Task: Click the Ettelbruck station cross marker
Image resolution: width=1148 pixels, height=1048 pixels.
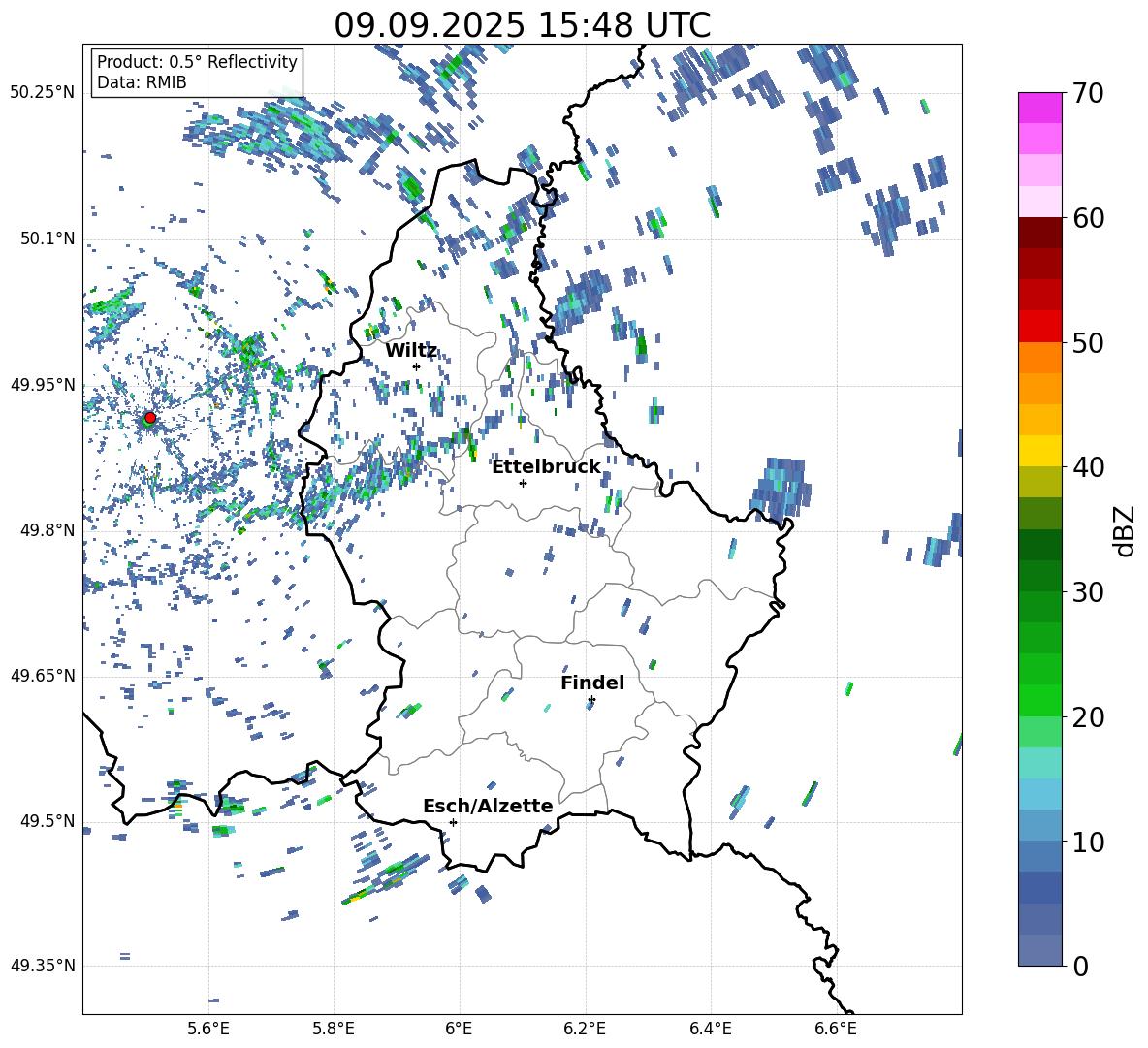Action: [x=523, y=483]
